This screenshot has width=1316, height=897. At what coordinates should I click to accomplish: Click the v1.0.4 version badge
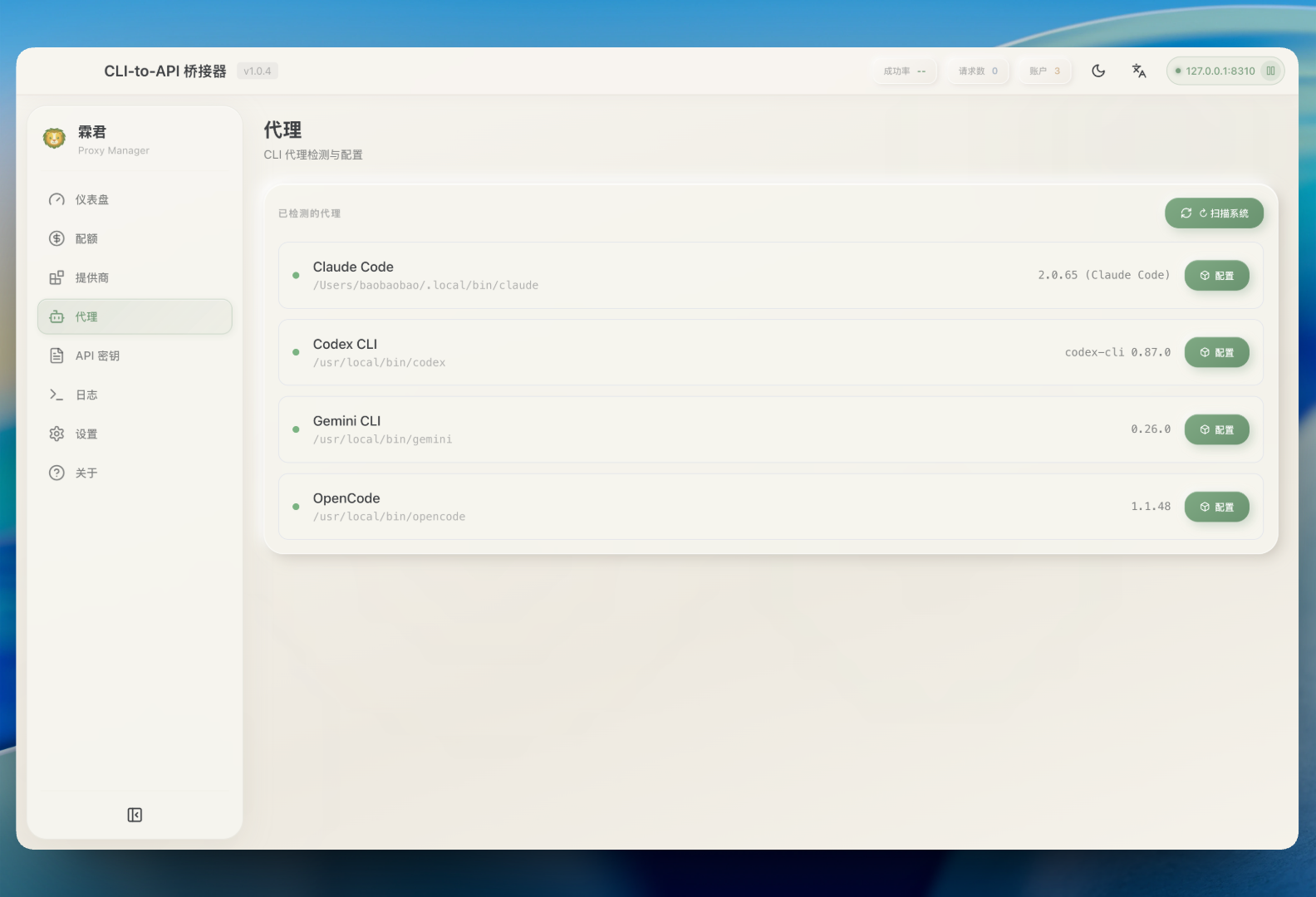point(258,71)
